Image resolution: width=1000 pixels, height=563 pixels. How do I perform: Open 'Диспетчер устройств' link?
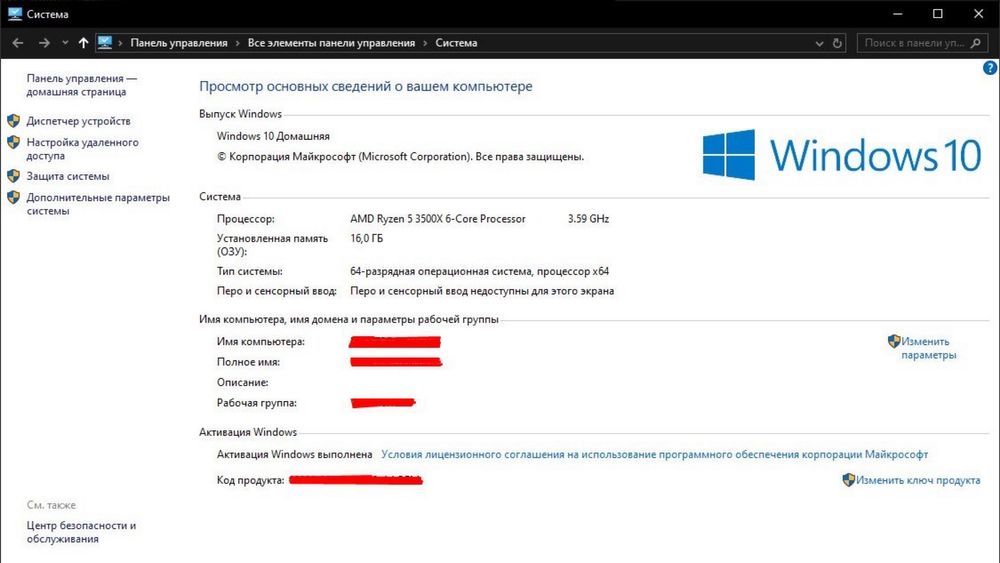78,121
